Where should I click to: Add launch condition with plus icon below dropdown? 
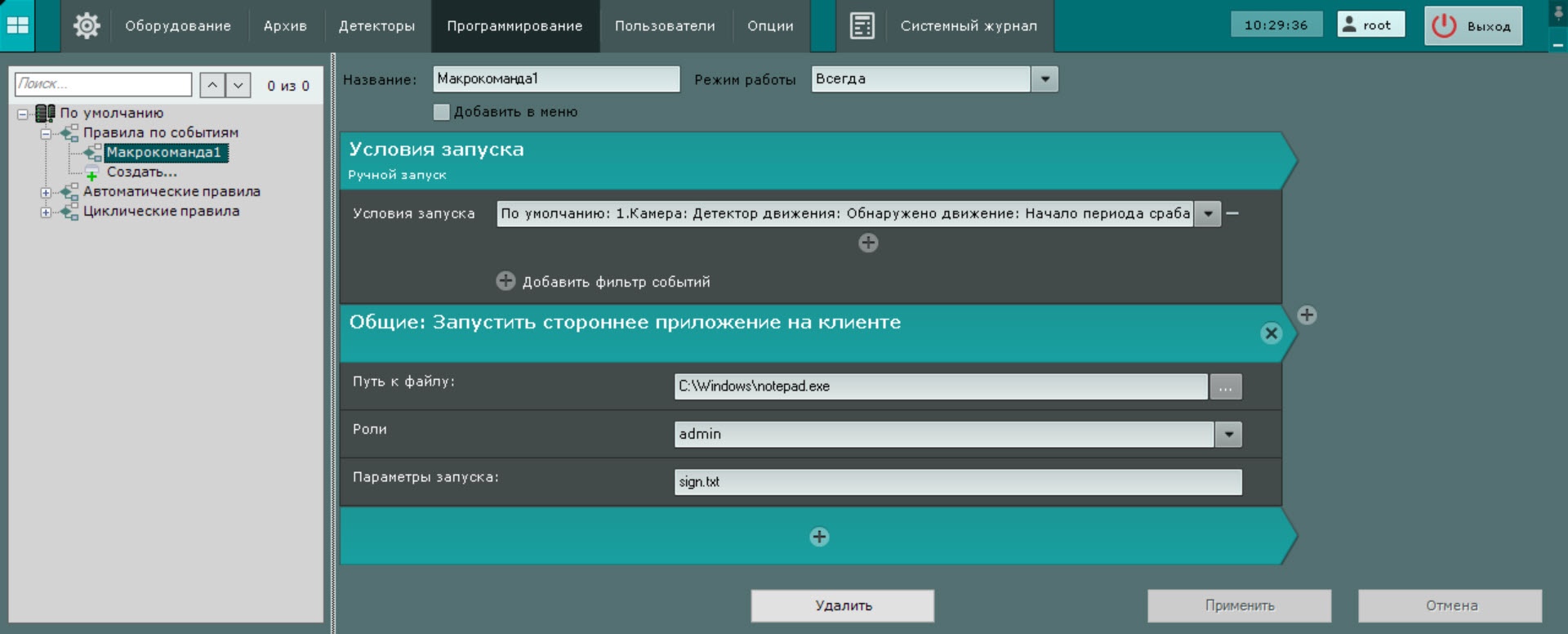click(x=868, y=243)
